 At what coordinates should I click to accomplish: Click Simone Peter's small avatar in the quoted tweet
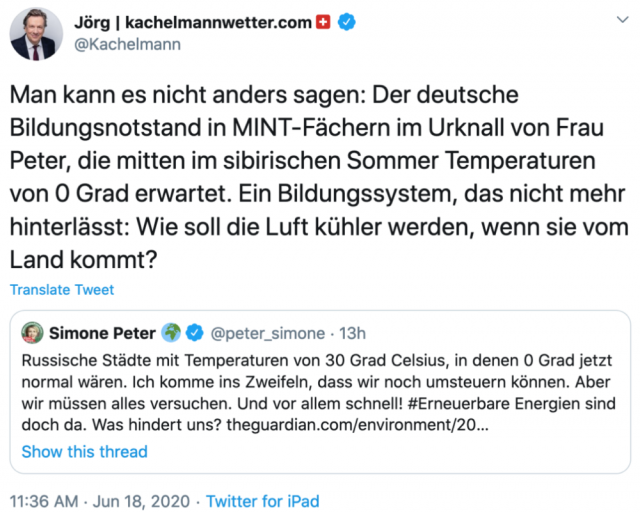(31, 331)
